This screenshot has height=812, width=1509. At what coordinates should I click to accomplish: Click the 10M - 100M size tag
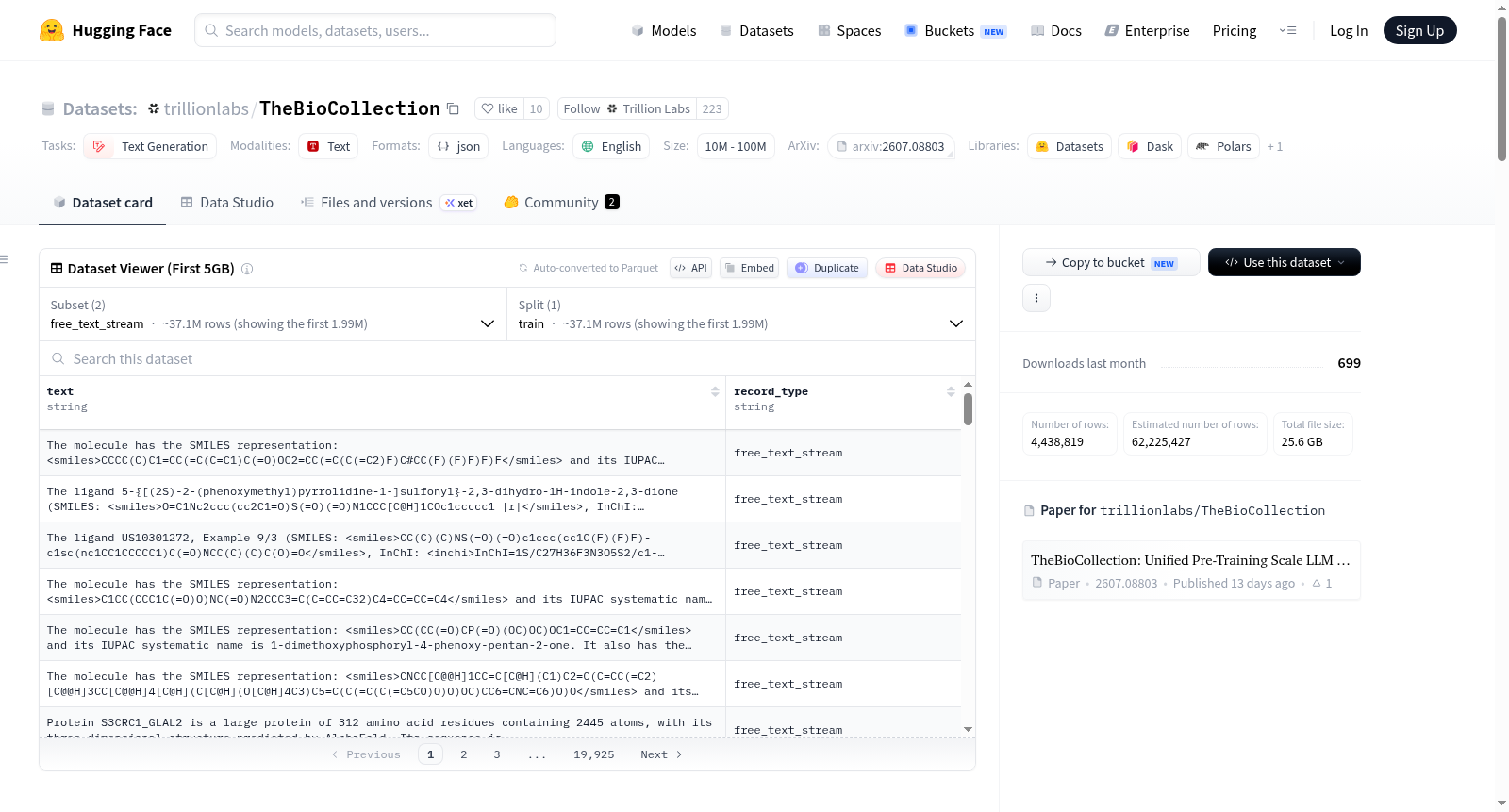tap(735, 146)
